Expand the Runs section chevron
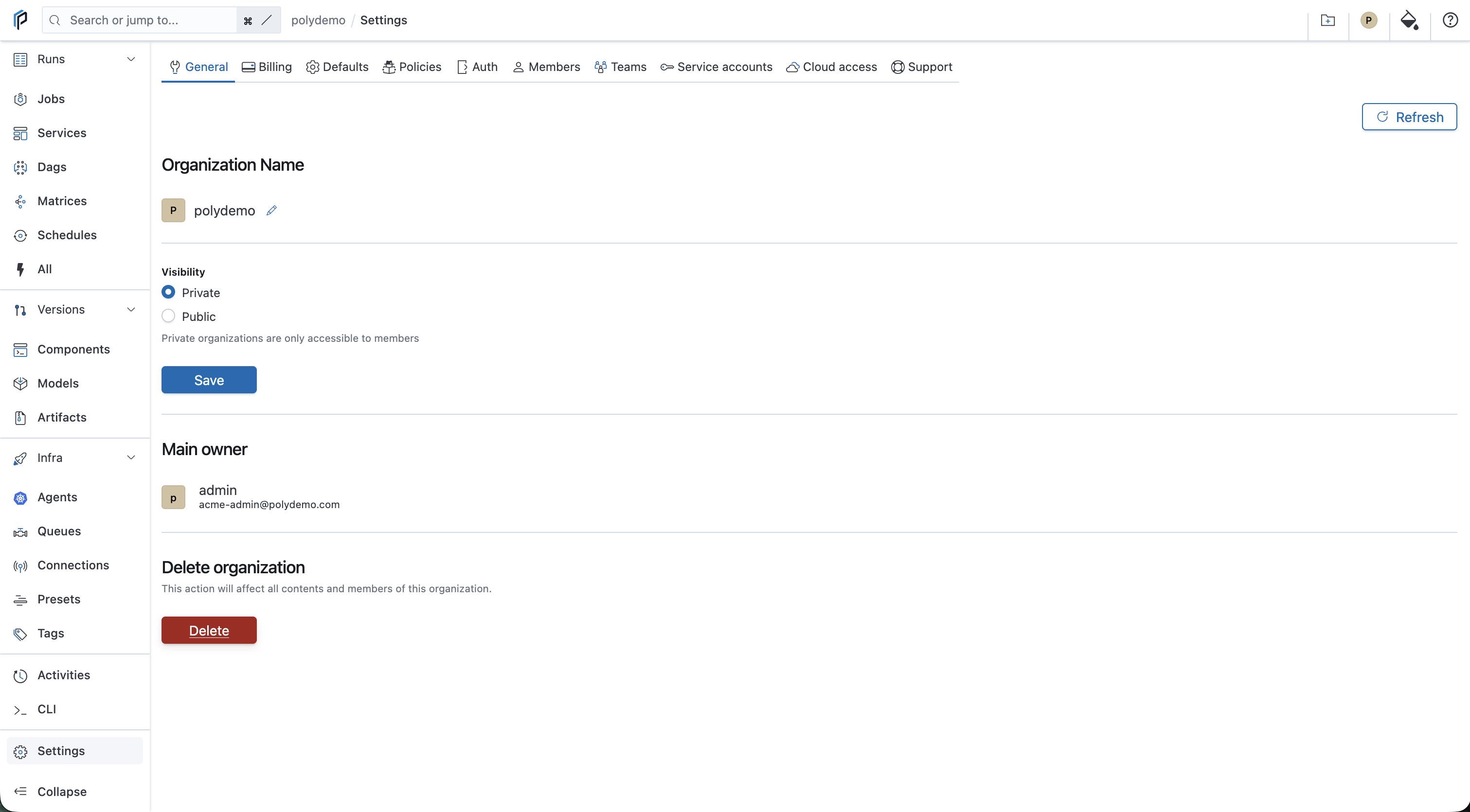 click(x=131, y=59)
